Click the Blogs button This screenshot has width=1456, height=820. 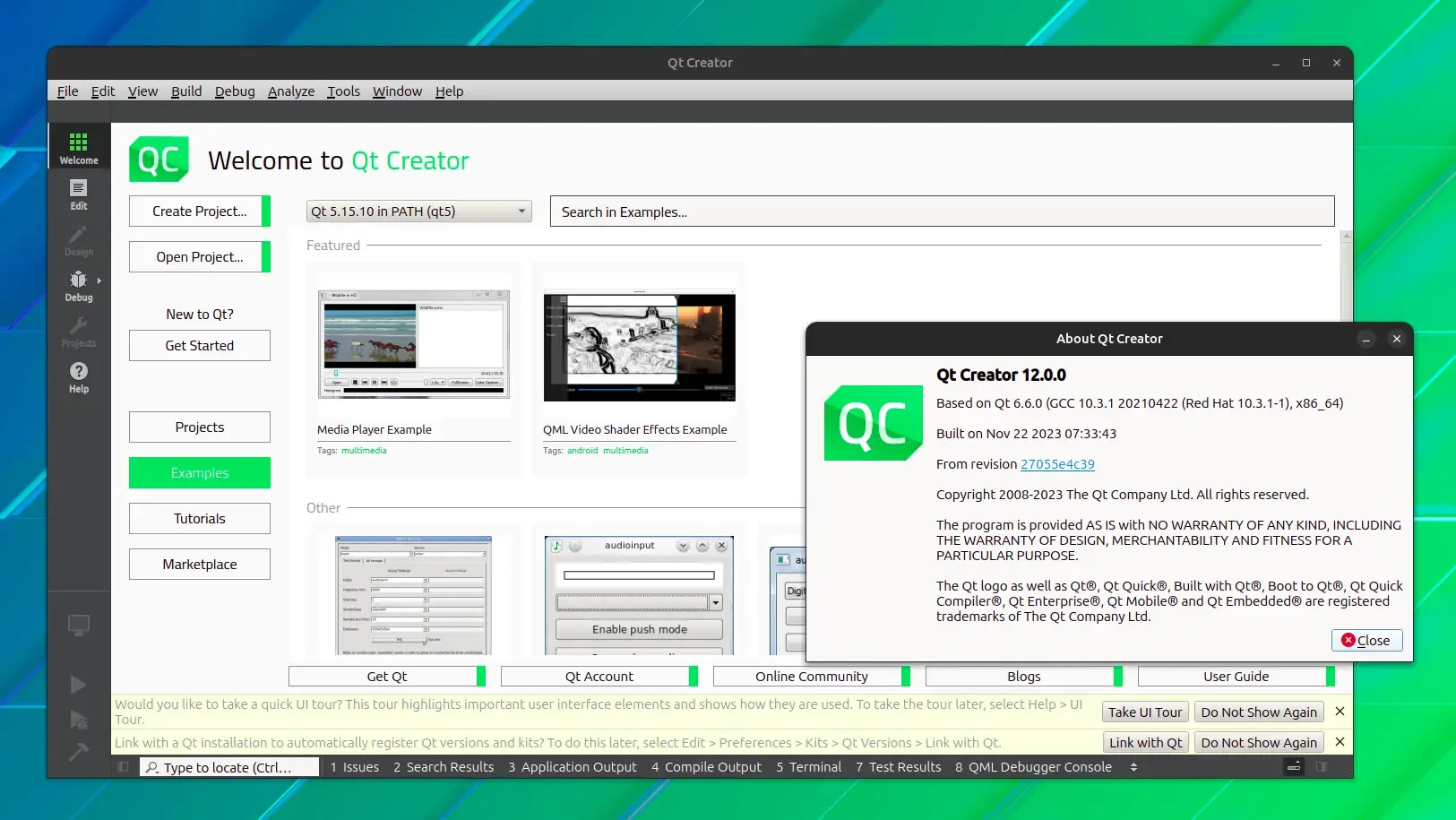1024,677
